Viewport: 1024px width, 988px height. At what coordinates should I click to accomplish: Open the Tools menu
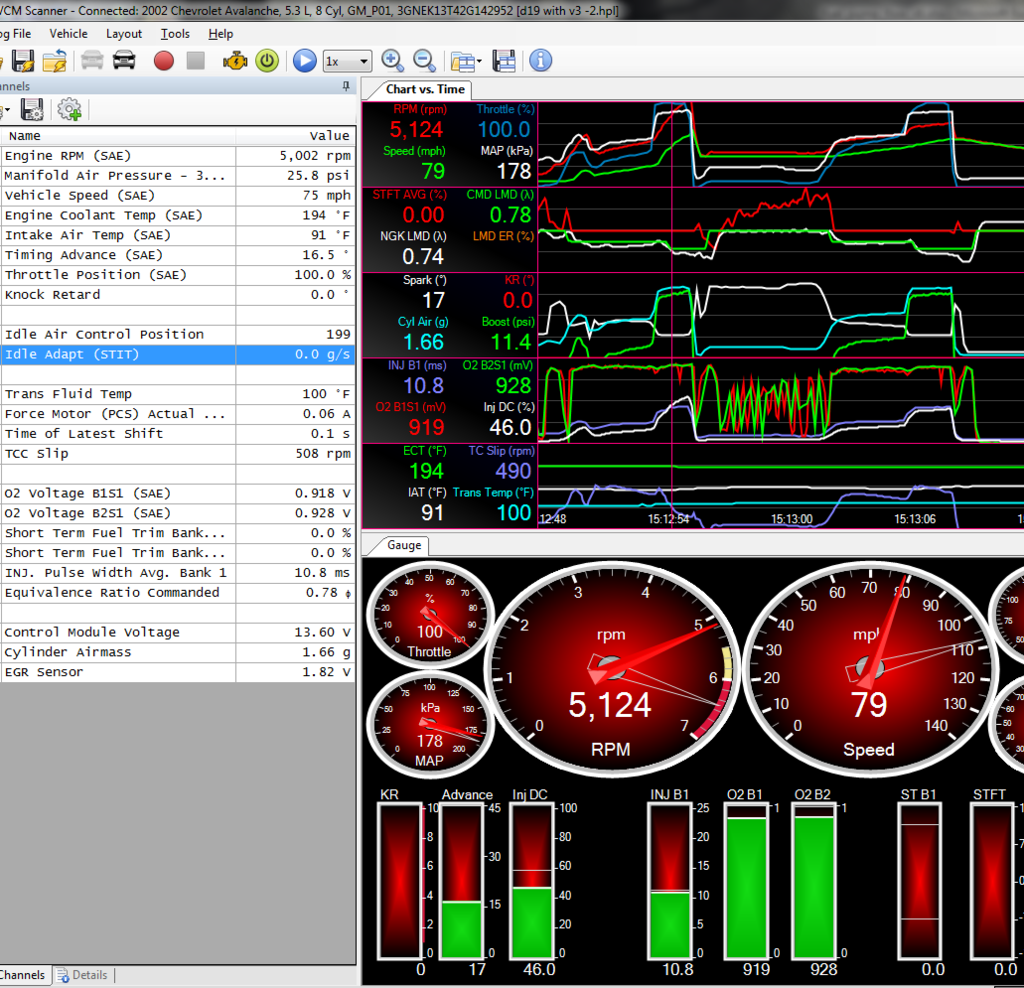175,34
